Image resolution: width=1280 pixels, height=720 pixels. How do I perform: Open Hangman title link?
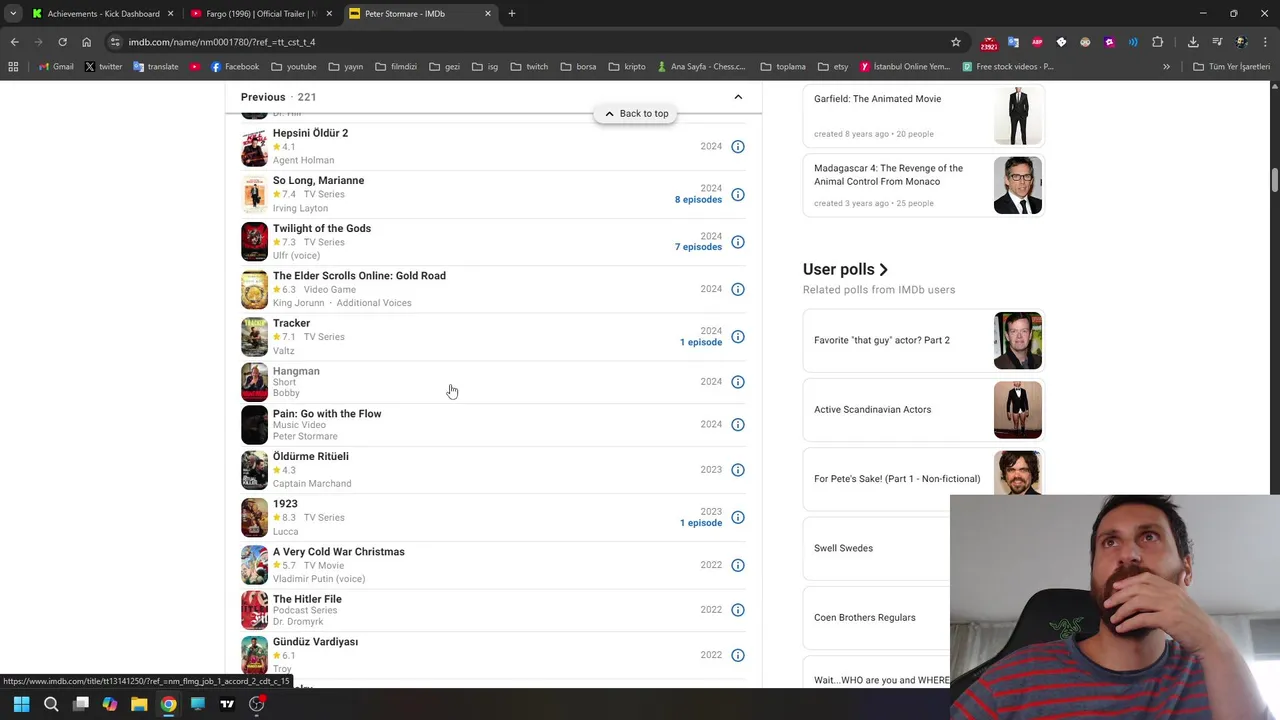(x=296, y=371)
